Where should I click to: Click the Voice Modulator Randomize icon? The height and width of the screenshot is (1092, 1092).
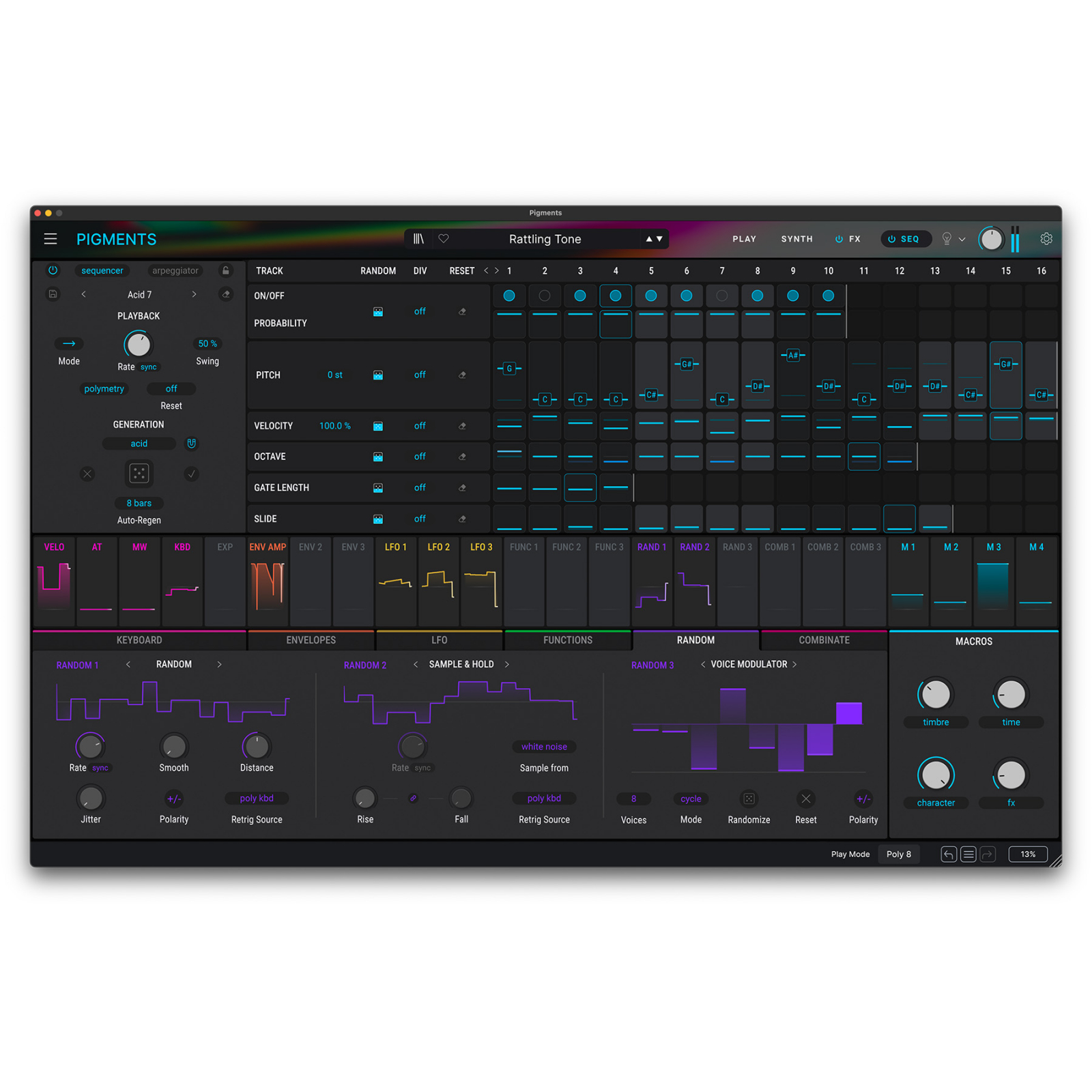pos(749,799)
